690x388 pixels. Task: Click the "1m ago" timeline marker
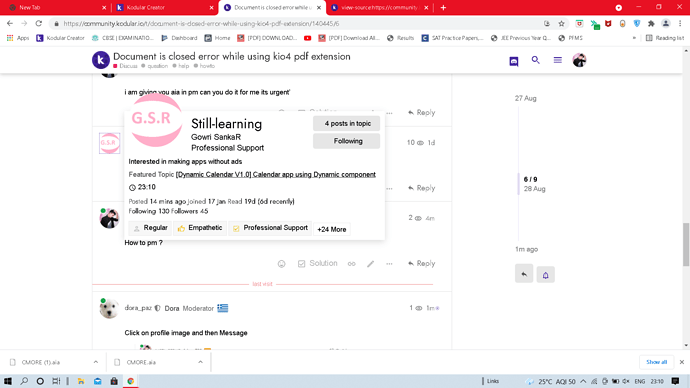tap(526, 249)
